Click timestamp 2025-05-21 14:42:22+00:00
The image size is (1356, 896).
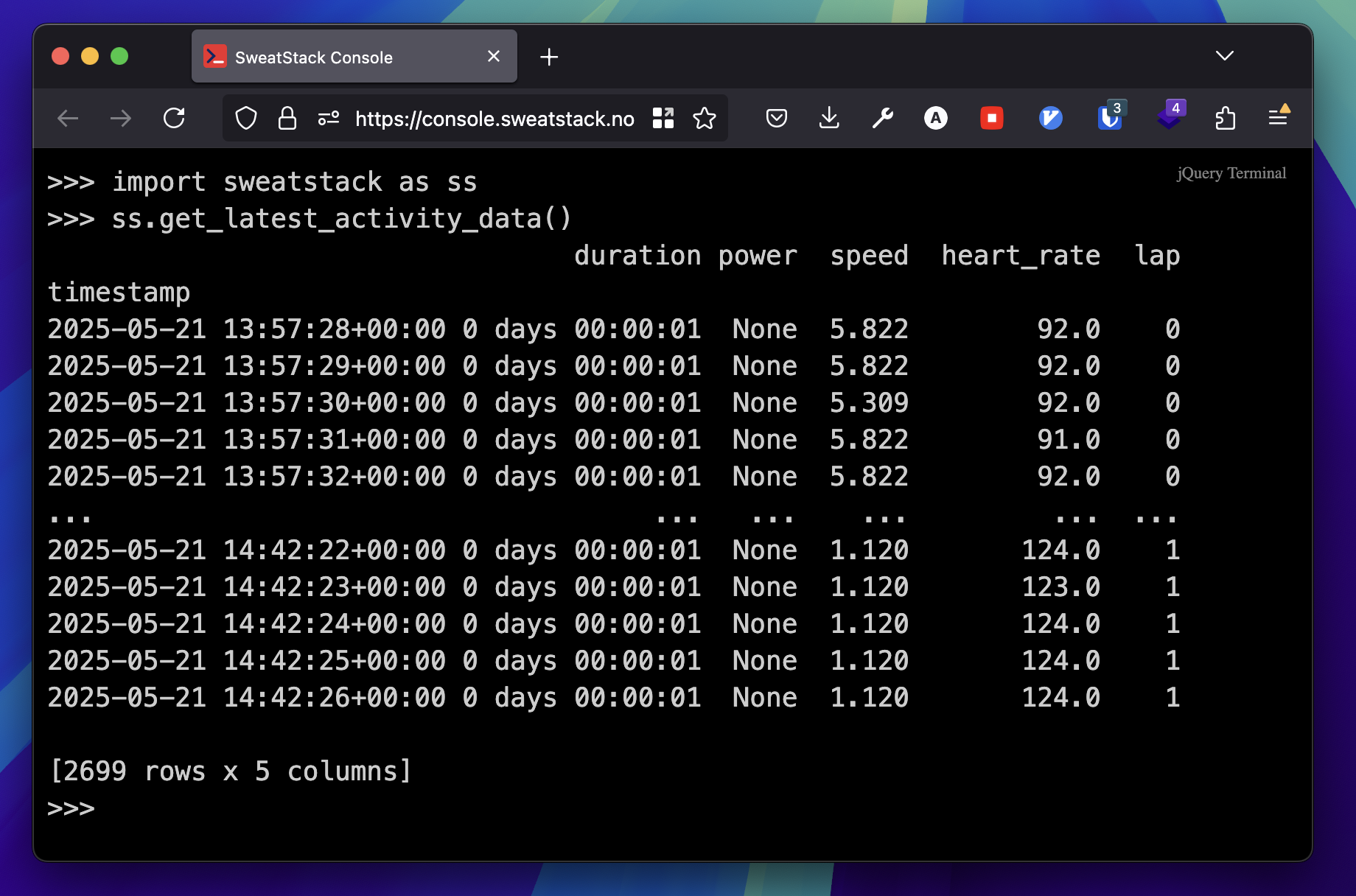click(x=247, y=550)
